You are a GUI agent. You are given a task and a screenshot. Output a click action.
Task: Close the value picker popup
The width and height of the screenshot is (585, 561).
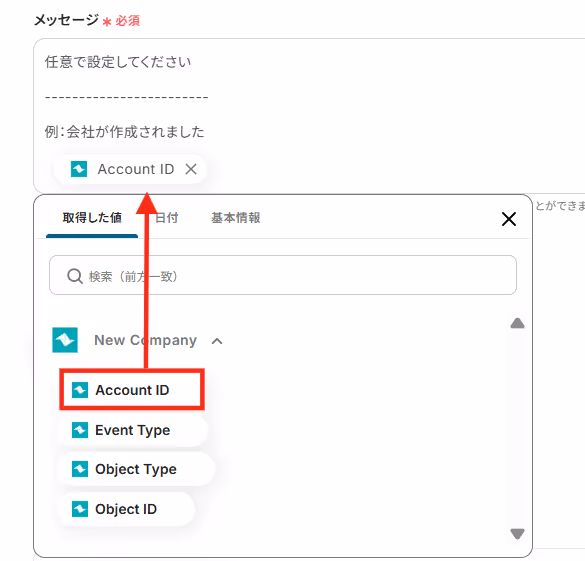point(509,219)
